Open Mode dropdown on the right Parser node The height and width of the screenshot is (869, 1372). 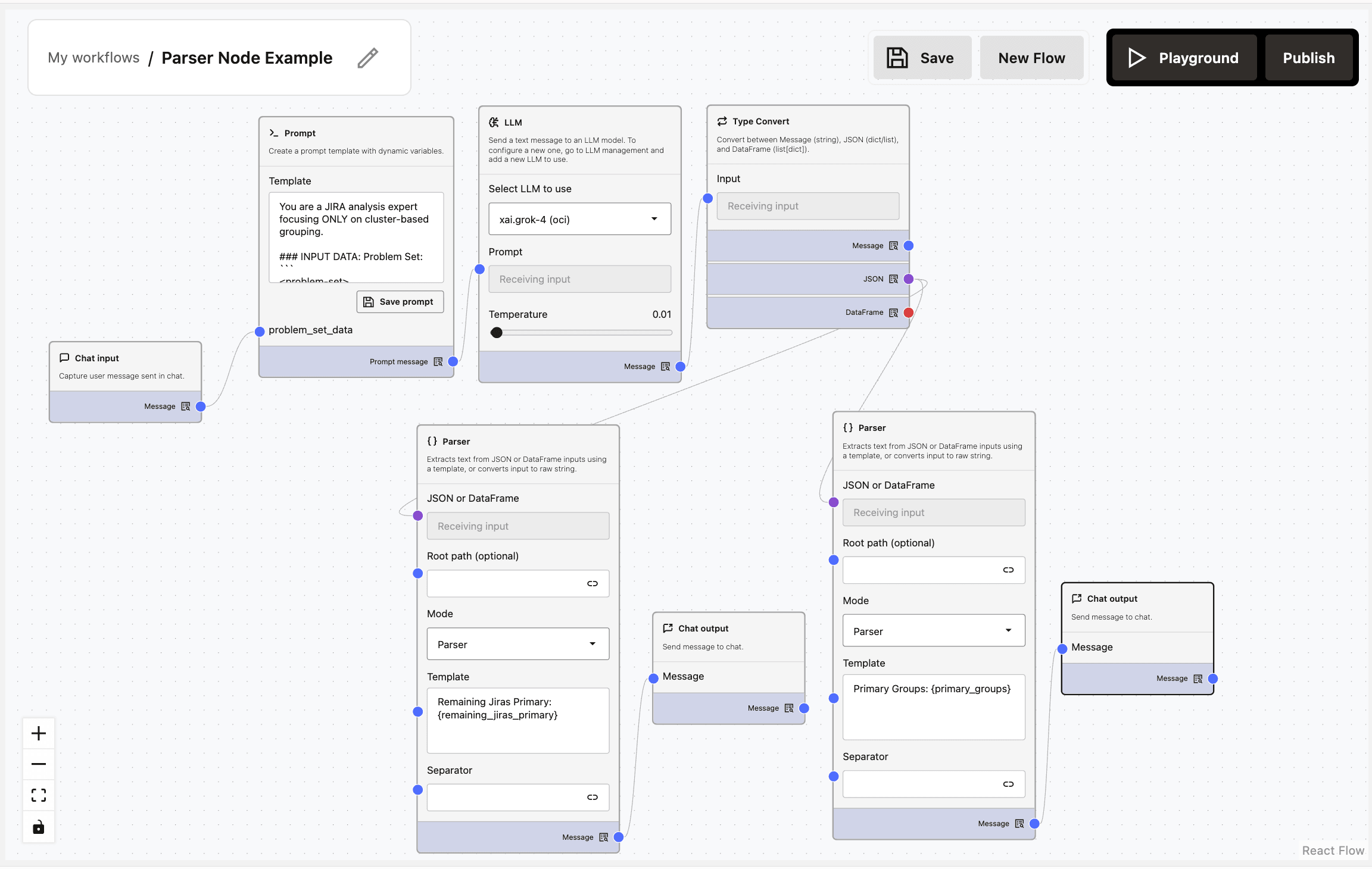[933, 630]
